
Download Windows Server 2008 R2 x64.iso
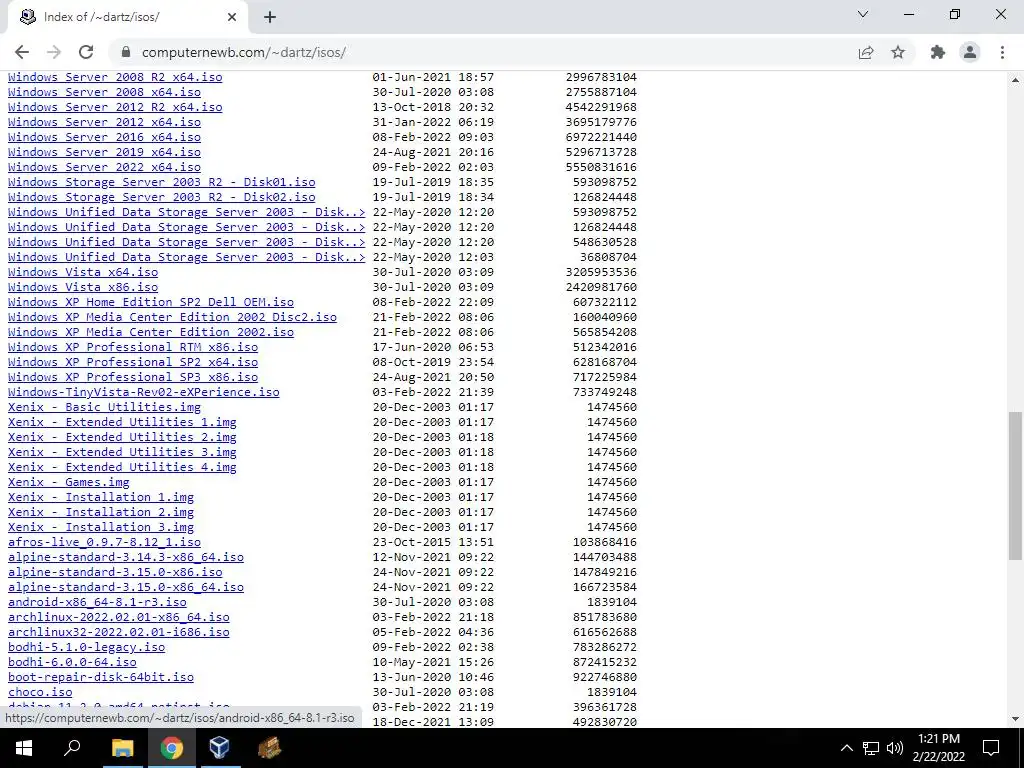tap(115, 77)
